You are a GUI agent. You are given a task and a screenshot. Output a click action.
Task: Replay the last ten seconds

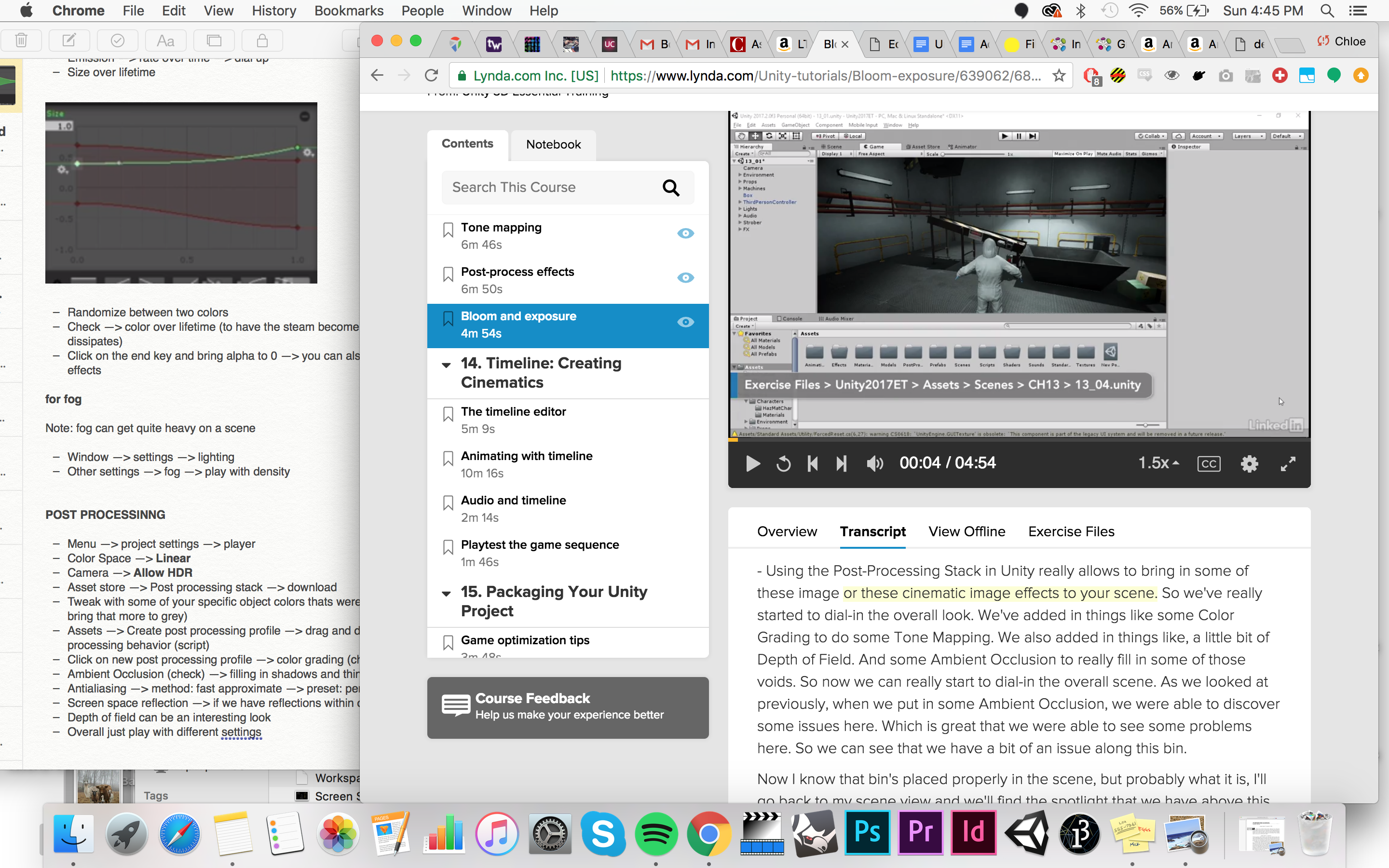(x=783, y=463)
